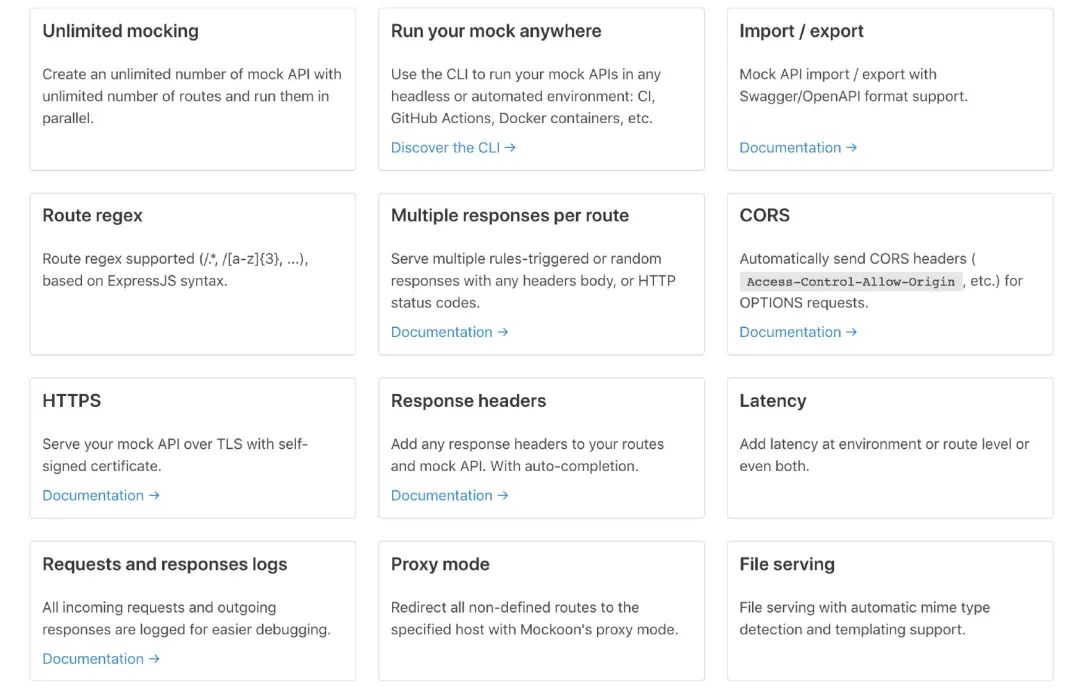
Task: Click the File serving card heading
Action: [x=786, y=564]
